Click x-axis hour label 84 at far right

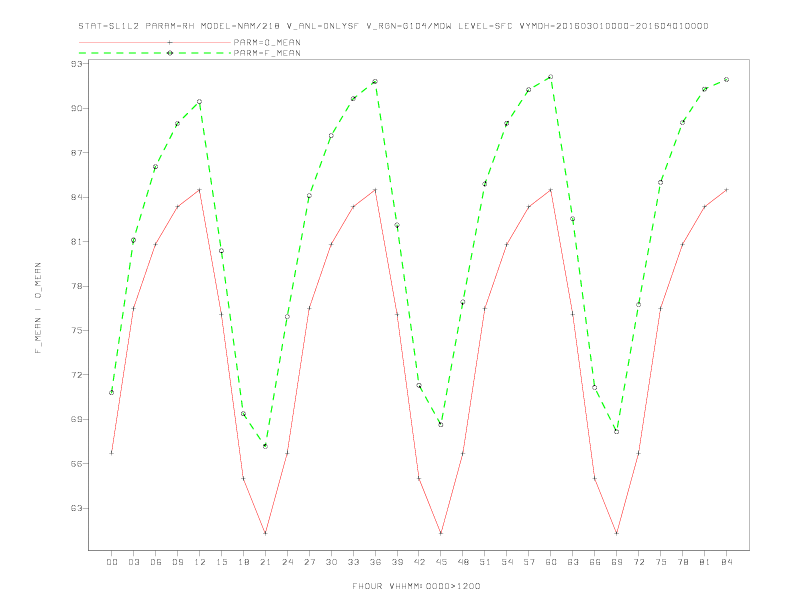click(x=727, y=562)
